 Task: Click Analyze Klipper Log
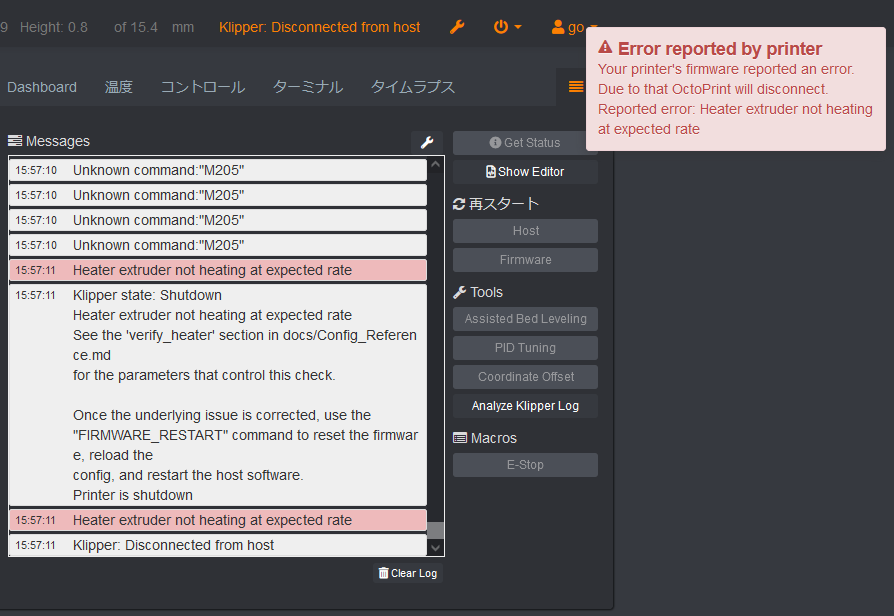(525, 406)
